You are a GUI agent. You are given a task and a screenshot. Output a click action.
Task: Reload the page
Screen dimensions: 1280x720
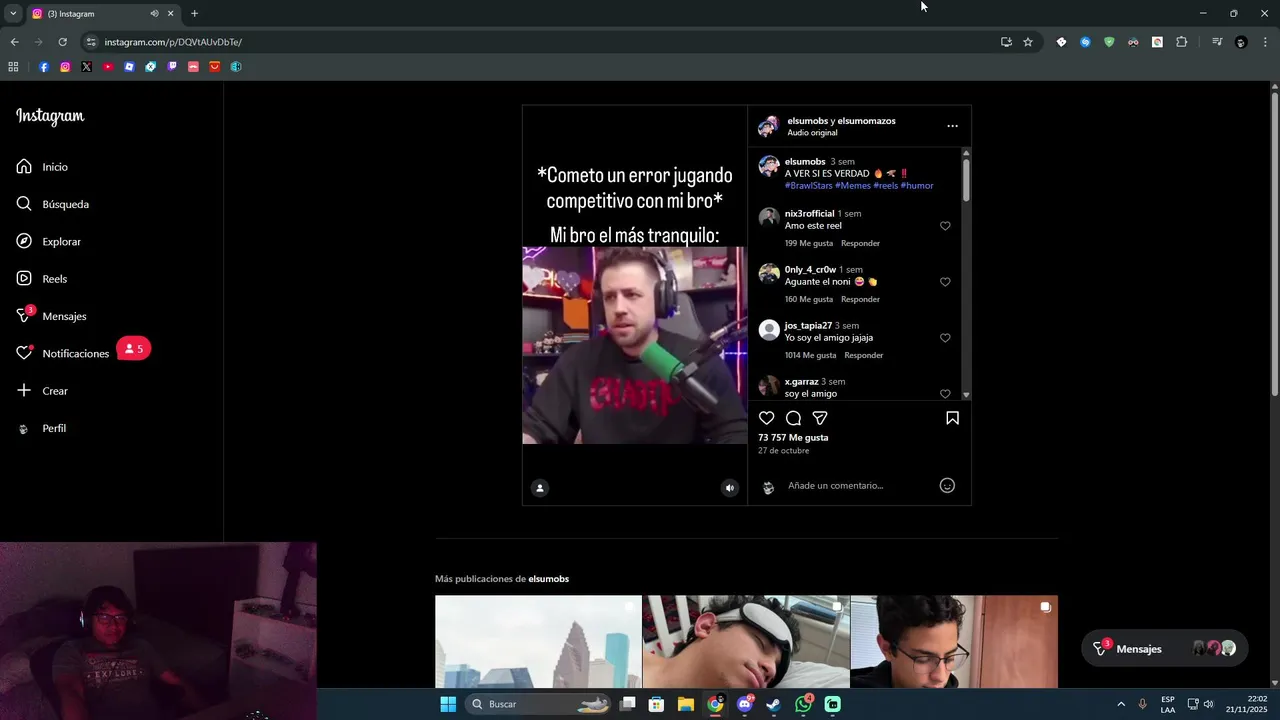tap(62, 42)
